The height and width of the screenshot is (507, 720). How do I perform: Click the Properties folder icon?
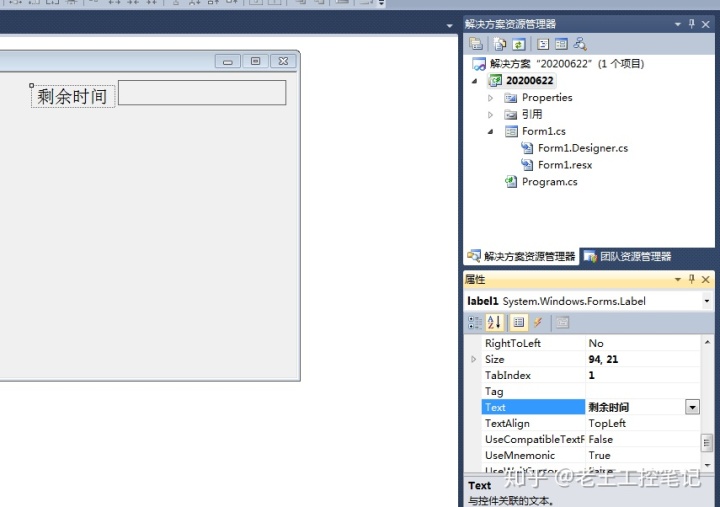[x=510, y=98]
